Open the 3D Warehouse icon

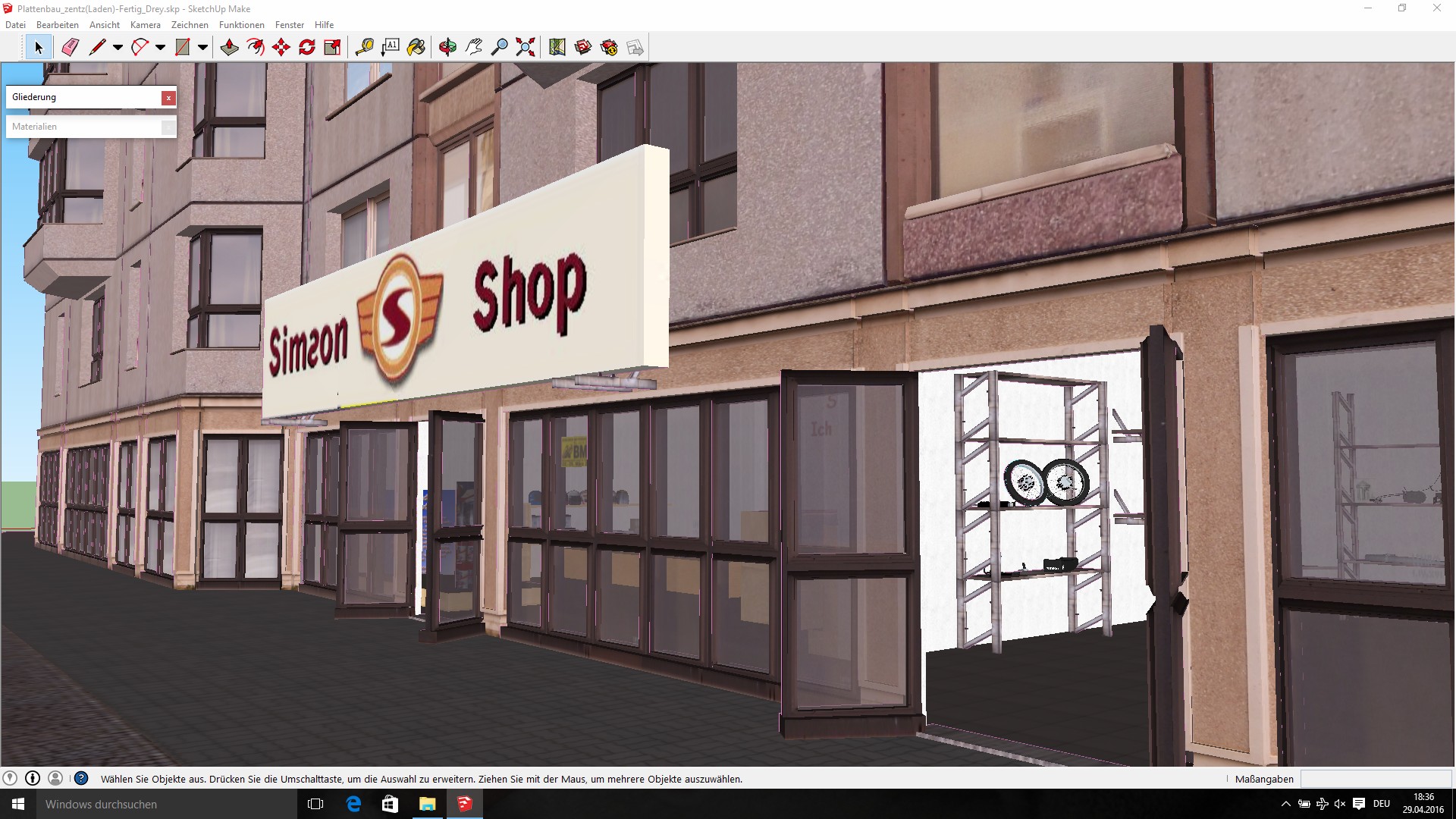click(x=583, y=48)
